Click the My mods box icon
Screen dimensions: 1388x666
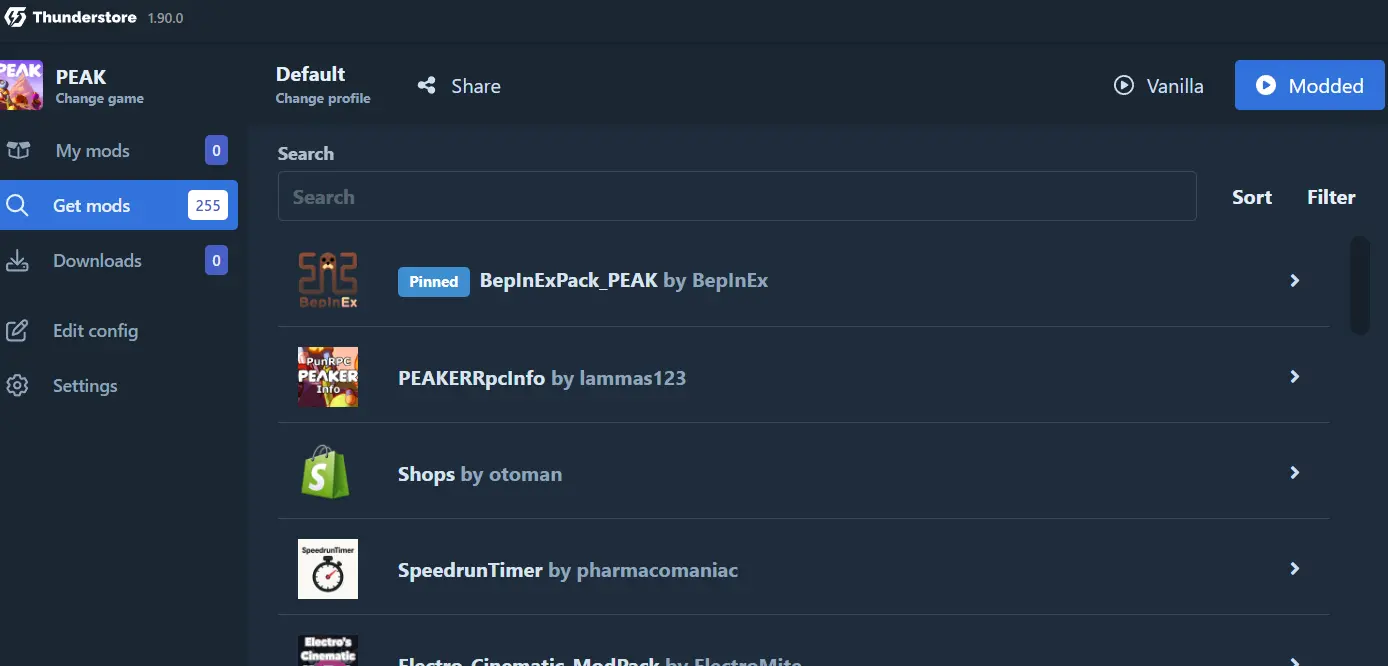click(18, 151)
